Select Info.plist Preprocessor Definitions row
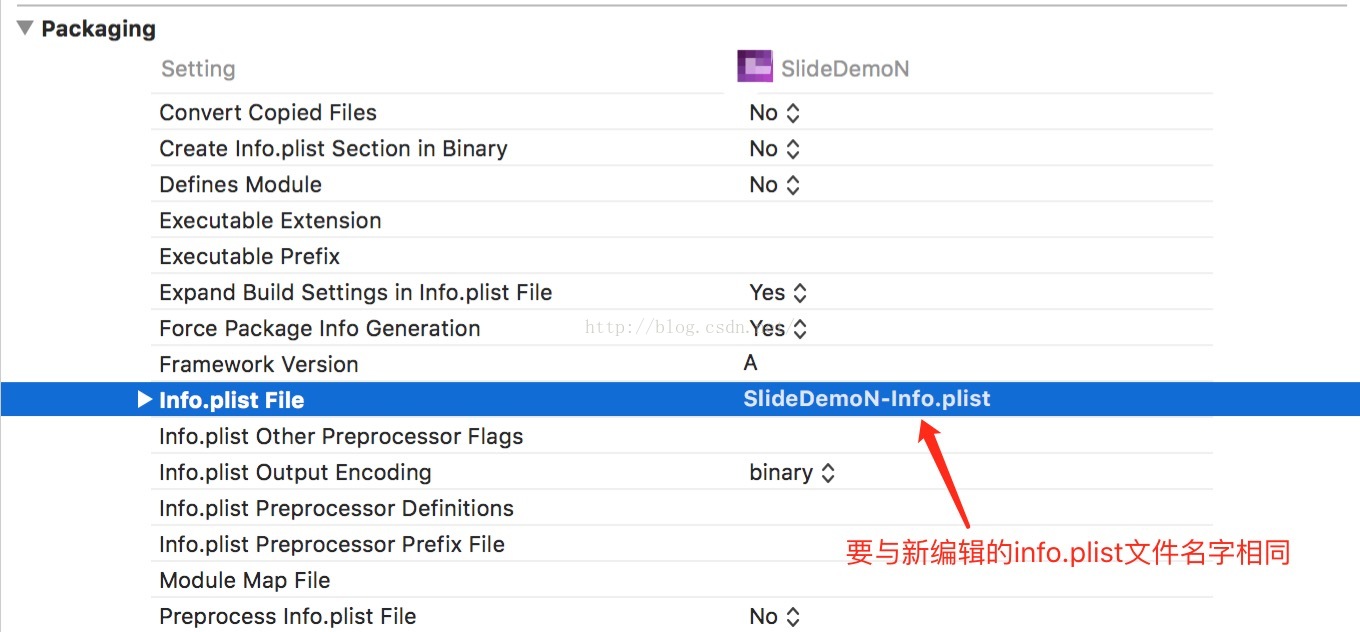 (x=336, y=509)
